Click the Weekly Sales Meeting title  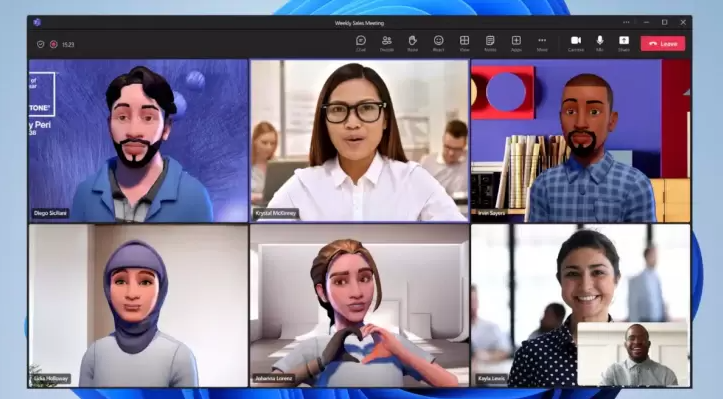click(359, 23)
